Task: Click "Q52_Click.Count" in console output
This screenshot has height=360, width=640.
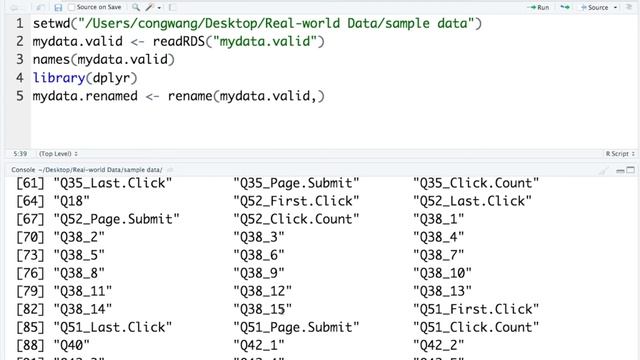Action: tap(296, 219)
